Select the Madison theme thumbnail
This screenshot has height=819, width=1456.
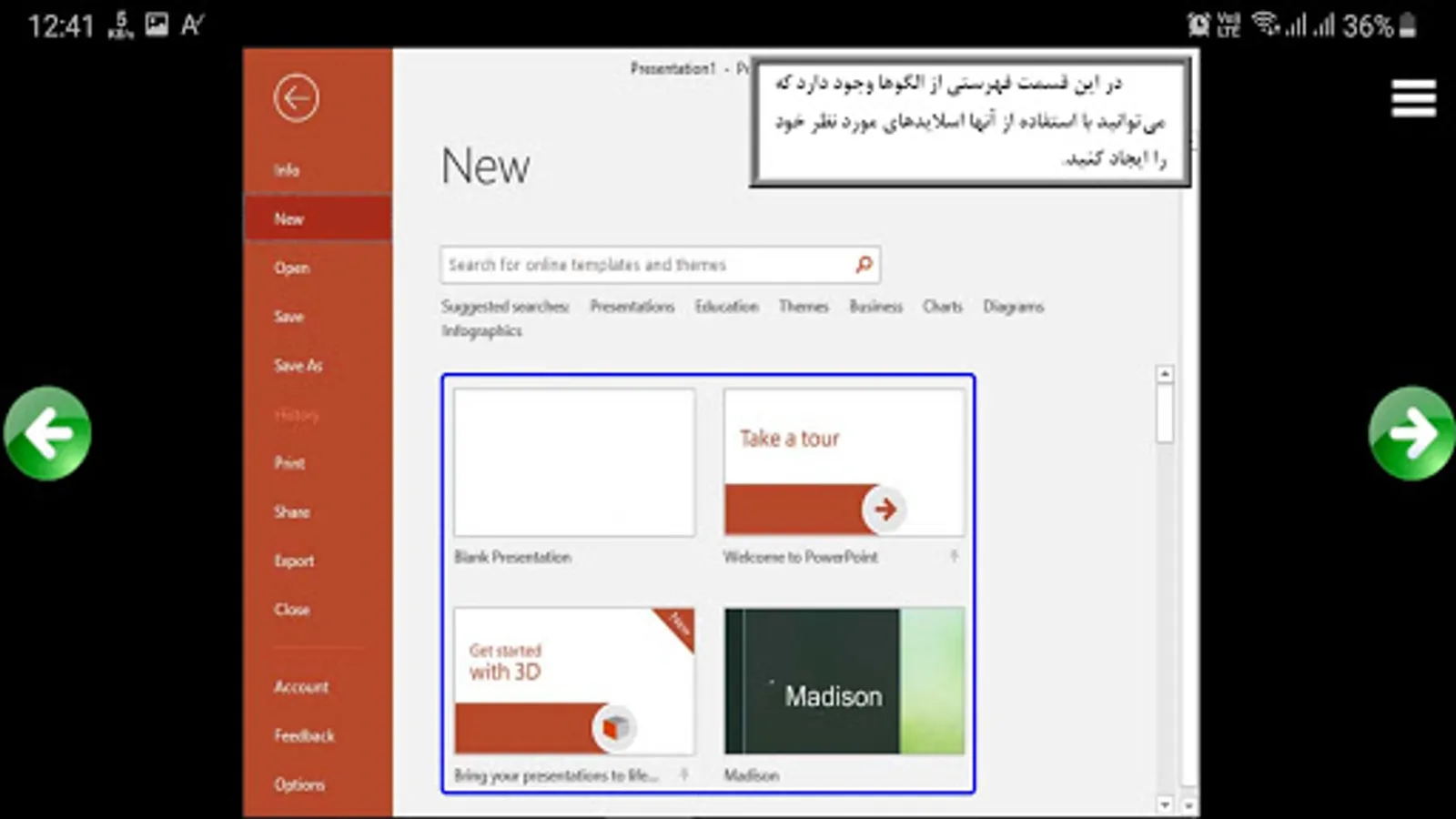click(844, 681)
